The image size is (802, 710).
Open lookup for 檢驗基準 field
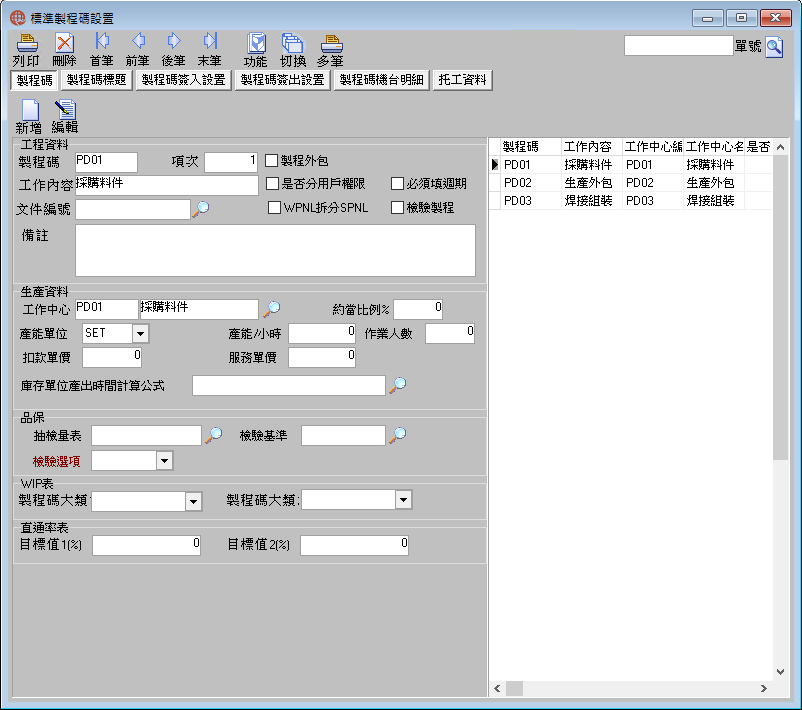[x=397, y=435]
